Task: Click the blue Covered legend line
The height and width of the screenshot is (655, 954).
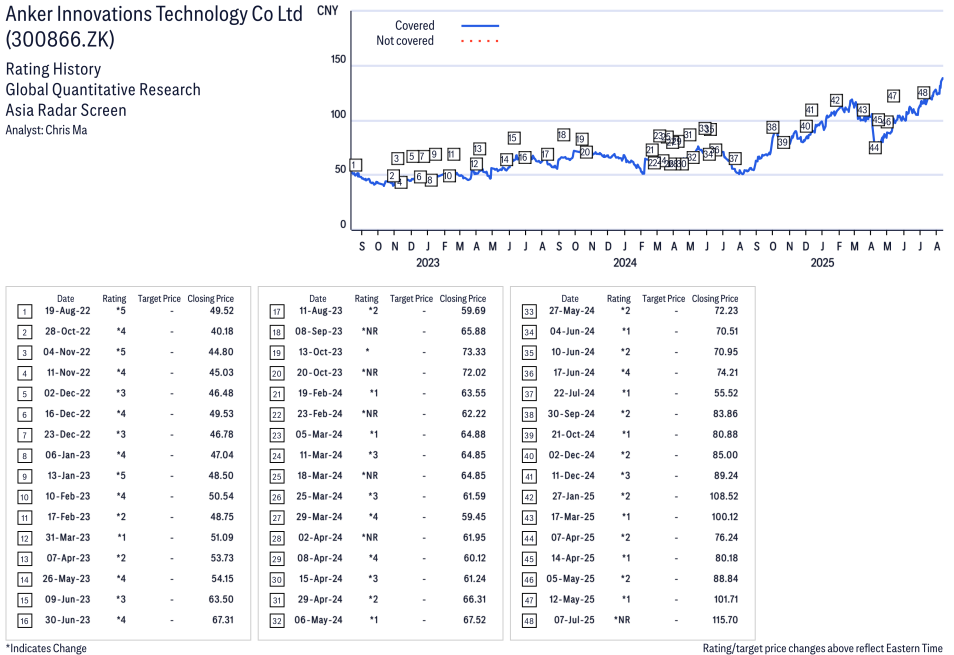Action: [x=480, y=26]
